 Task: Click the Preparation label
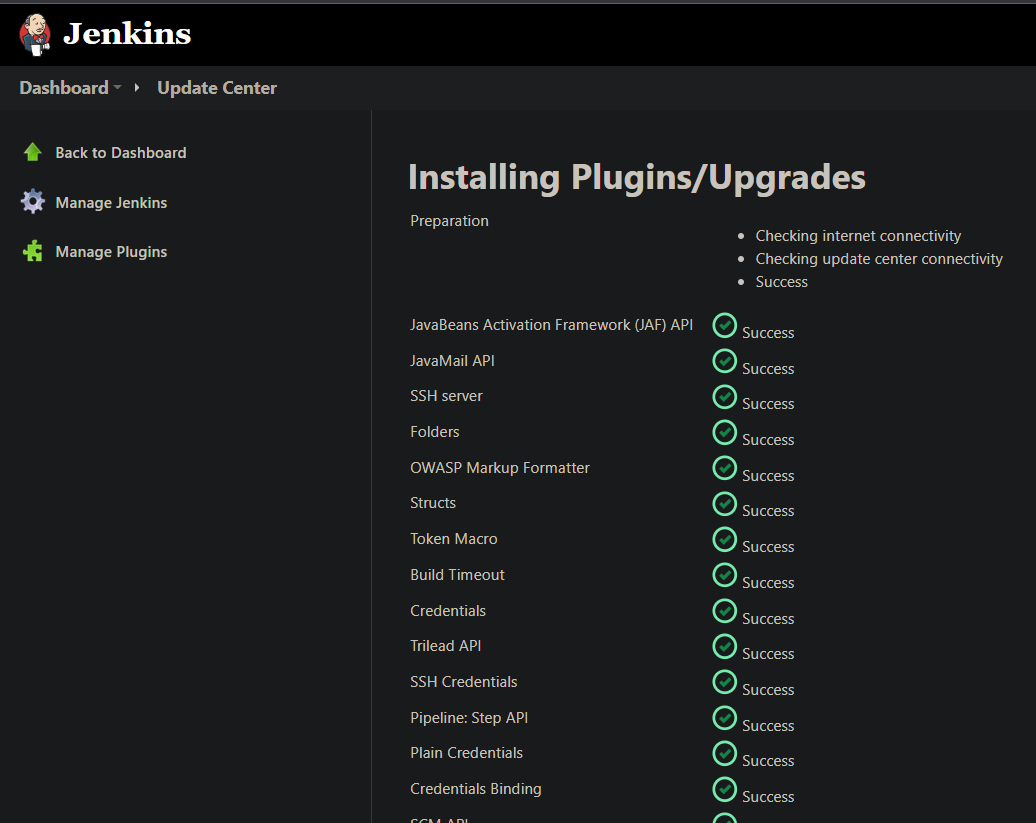point(449,221)
